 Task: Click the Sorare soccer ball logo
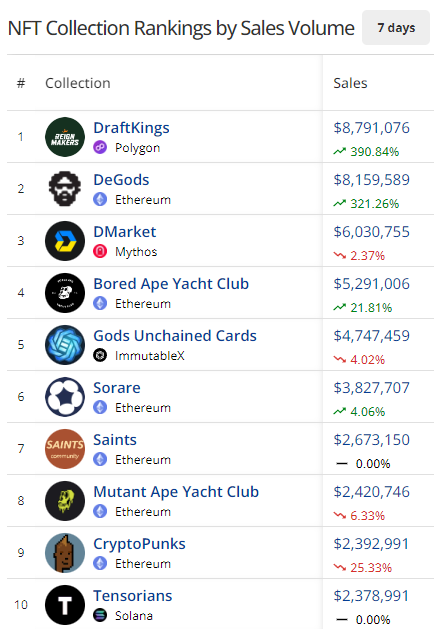pyautogui.click(x=65, y=397)
